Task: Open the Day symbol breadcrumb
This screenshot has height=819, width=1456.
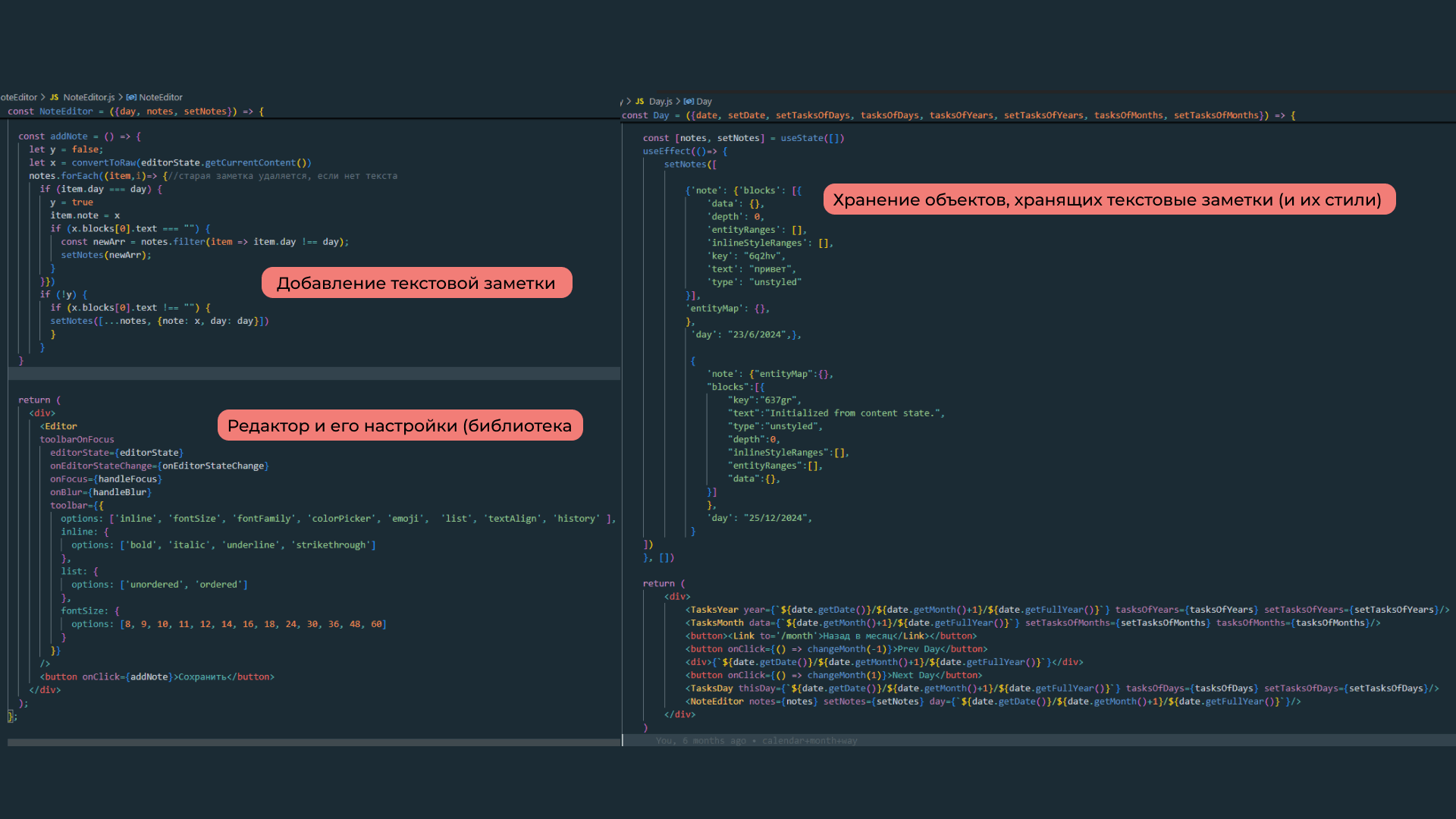Action: tap(704, 102)
